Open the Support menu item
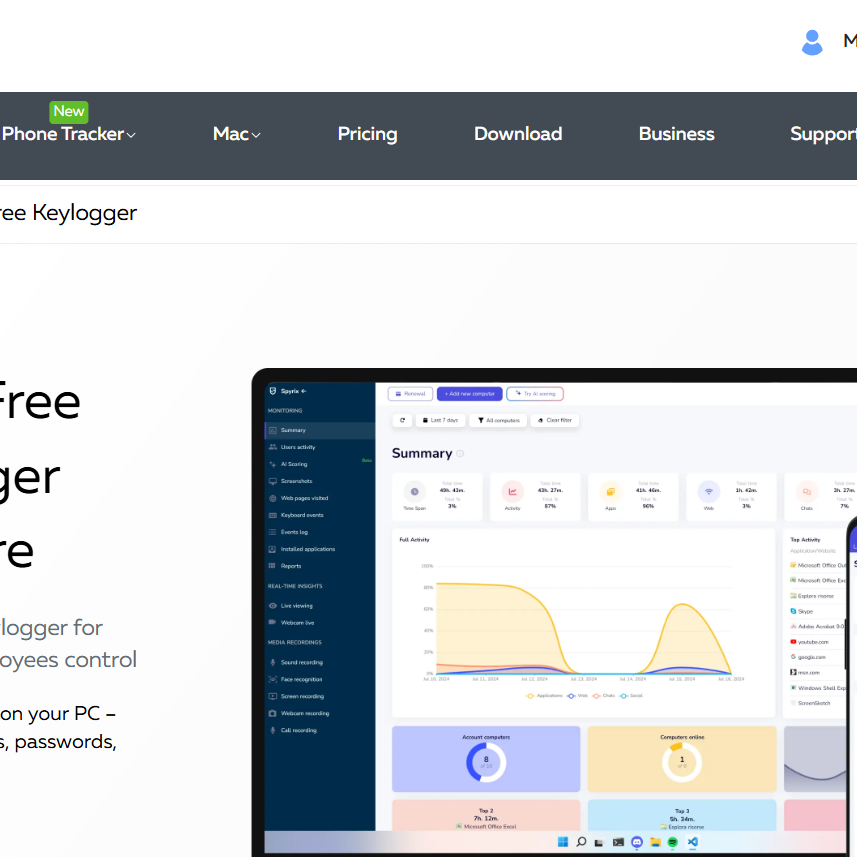 (x=823, y=134)
